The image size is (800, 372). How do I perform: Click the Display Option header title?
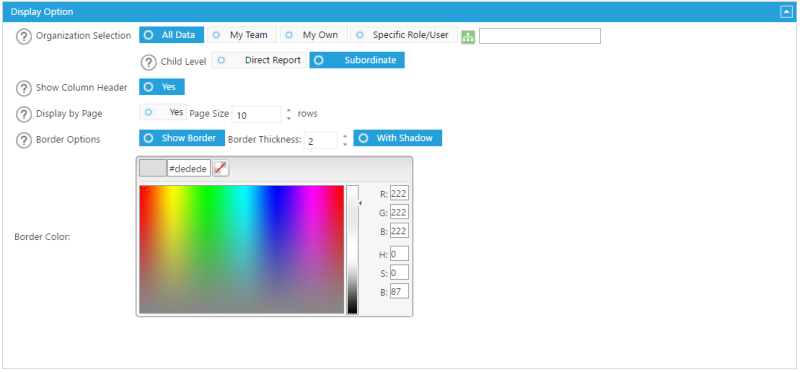[42, 11]
